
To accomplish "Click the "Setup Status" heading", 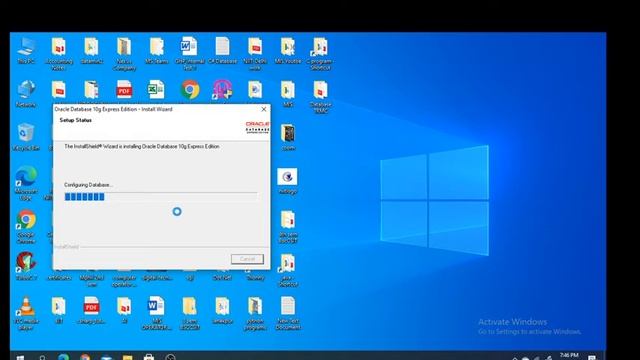I will [x=76, y=120].
